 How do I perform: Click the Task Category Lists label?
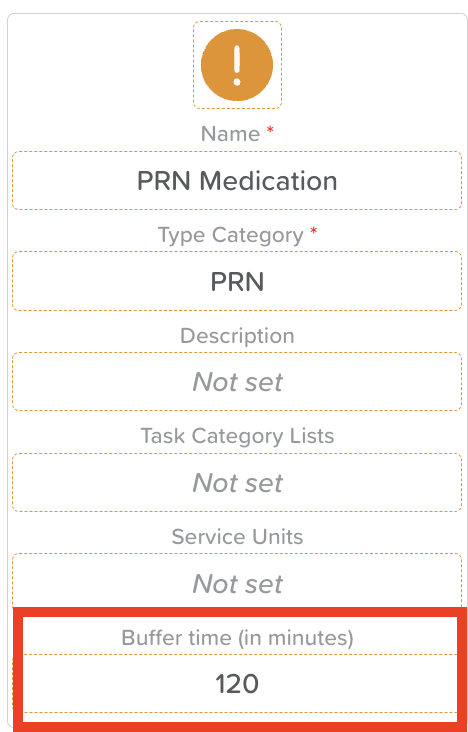tap(237, 436)
